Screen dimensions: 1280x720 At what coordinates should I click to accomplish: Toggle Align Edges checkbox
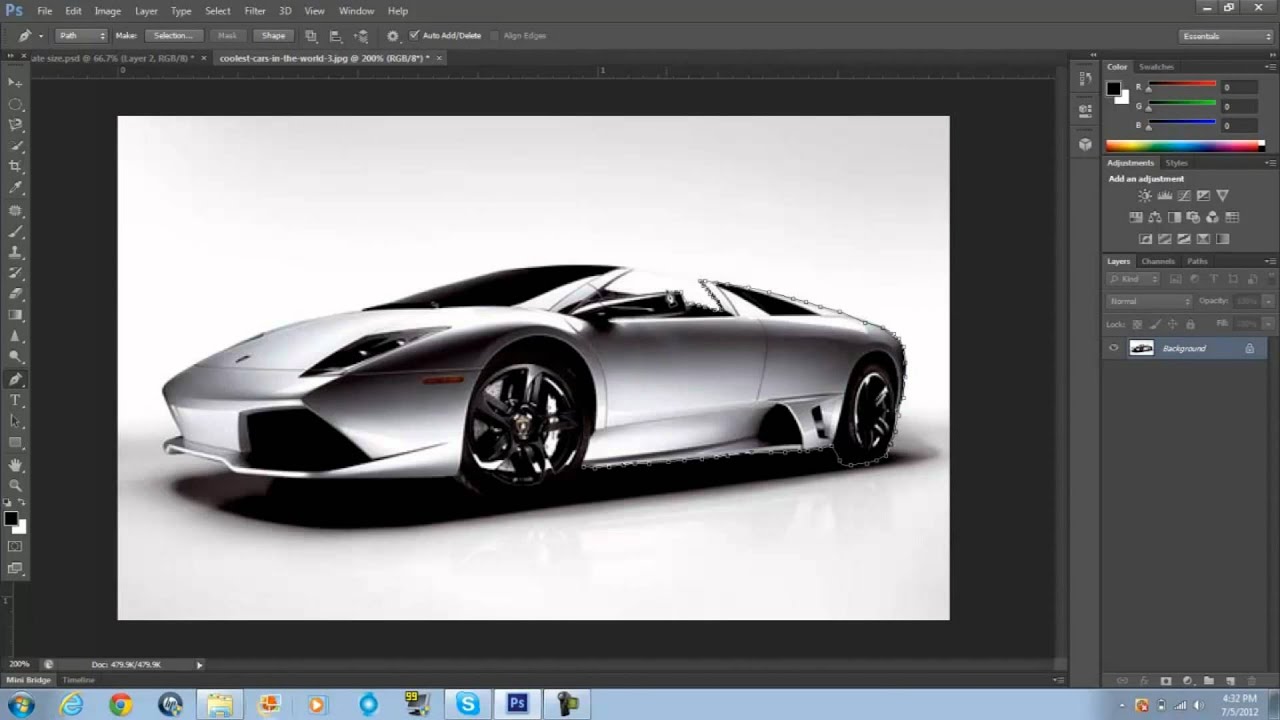coord(494,36)
